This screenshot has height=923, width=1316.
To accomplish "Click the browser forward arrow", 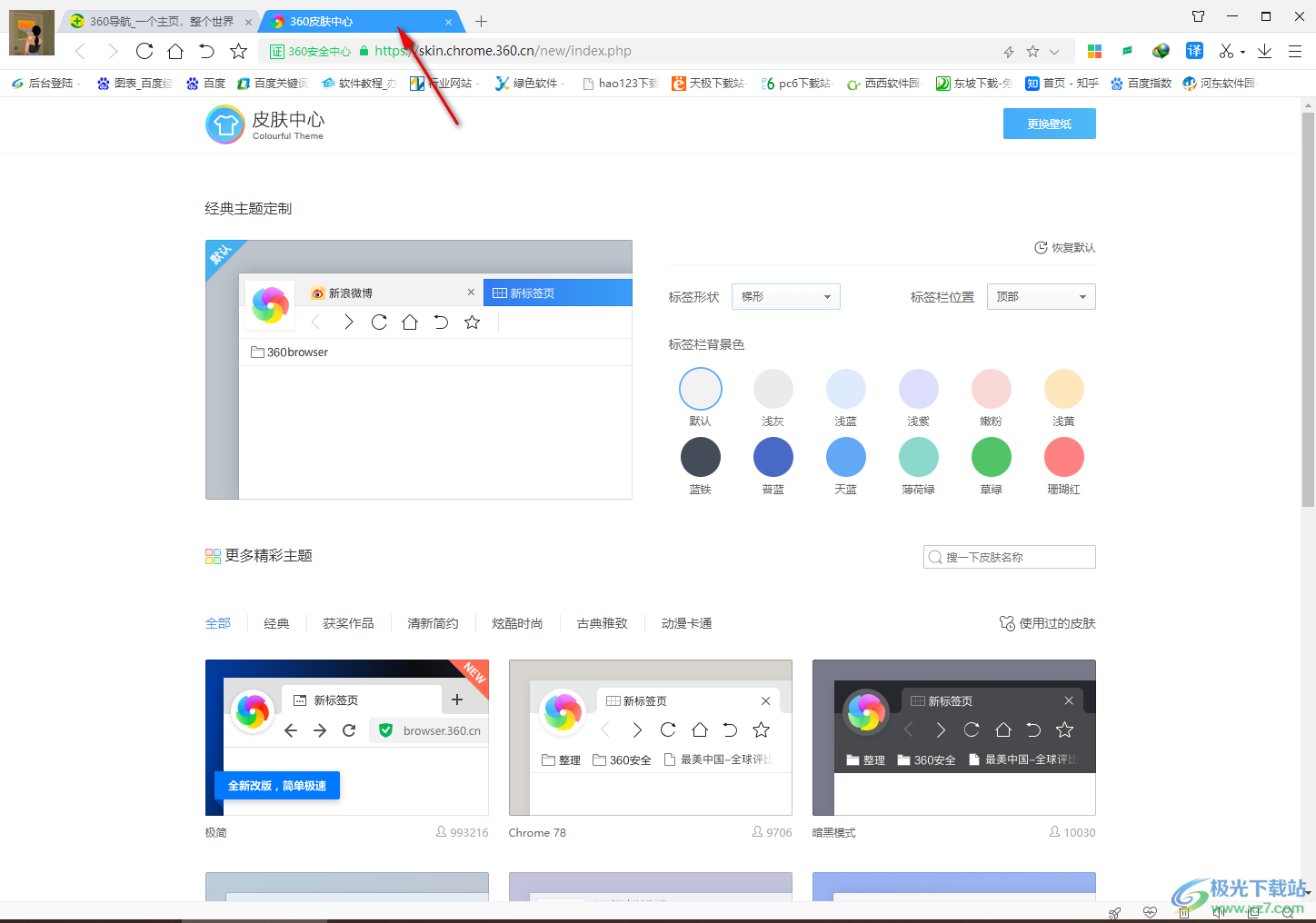I will pyautogui.click(x=113, y=51).
